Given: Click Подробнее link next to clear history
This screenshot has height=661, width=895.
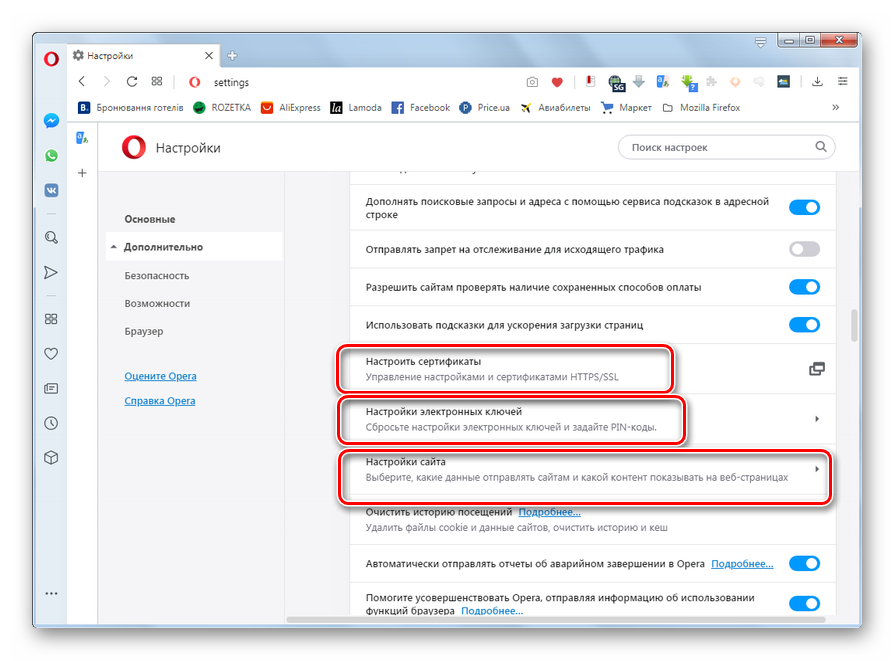Looking at the screenshot, I should click(x=549, y=512).
